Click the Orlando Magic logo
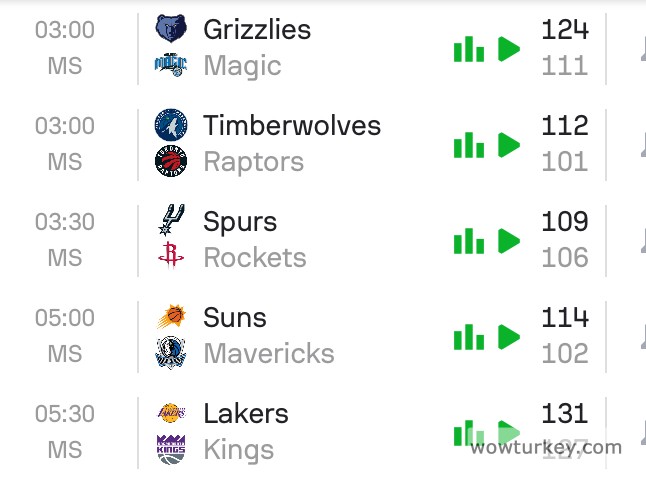This screenshot has width=646, height=491. click(x=171, y=66)
